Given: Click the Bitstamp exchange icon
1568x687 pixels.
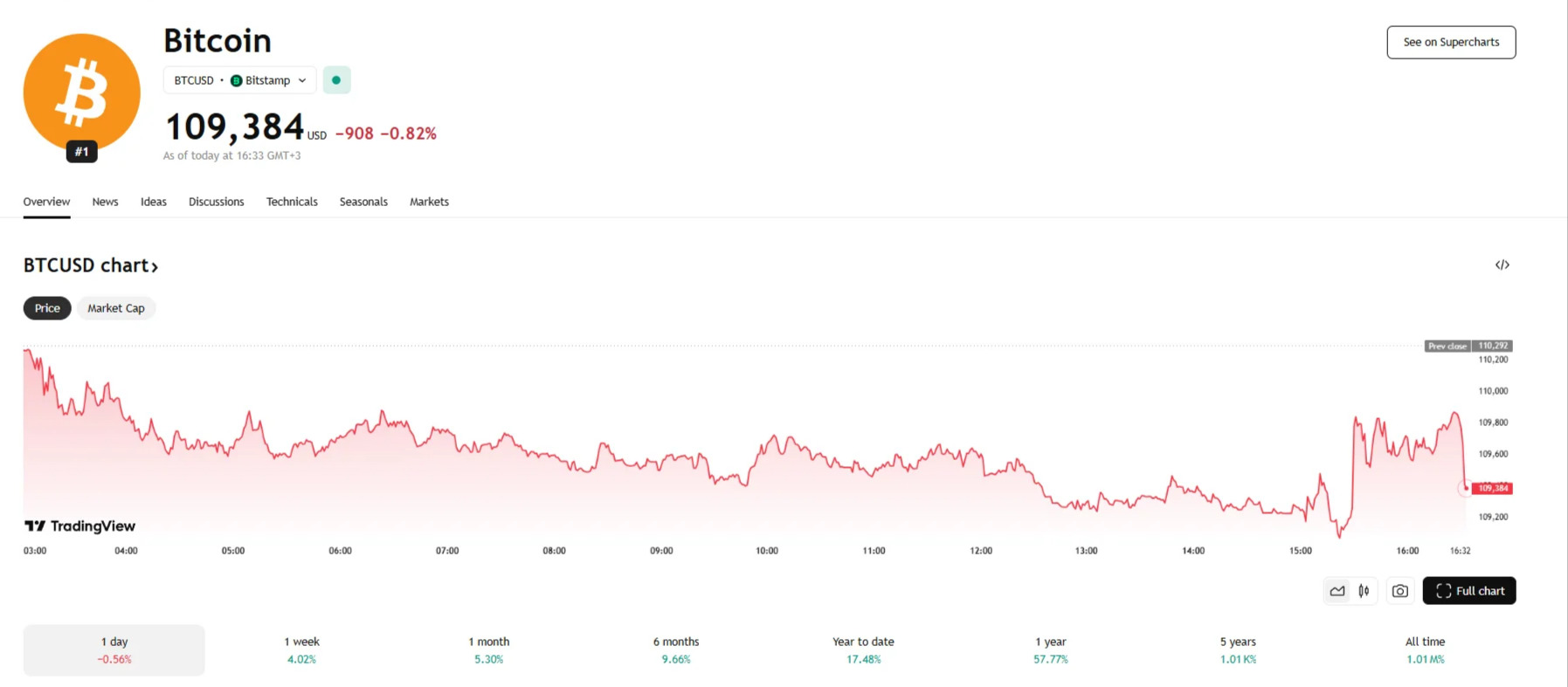Looking at the screenshot, I should click(236, 80).
